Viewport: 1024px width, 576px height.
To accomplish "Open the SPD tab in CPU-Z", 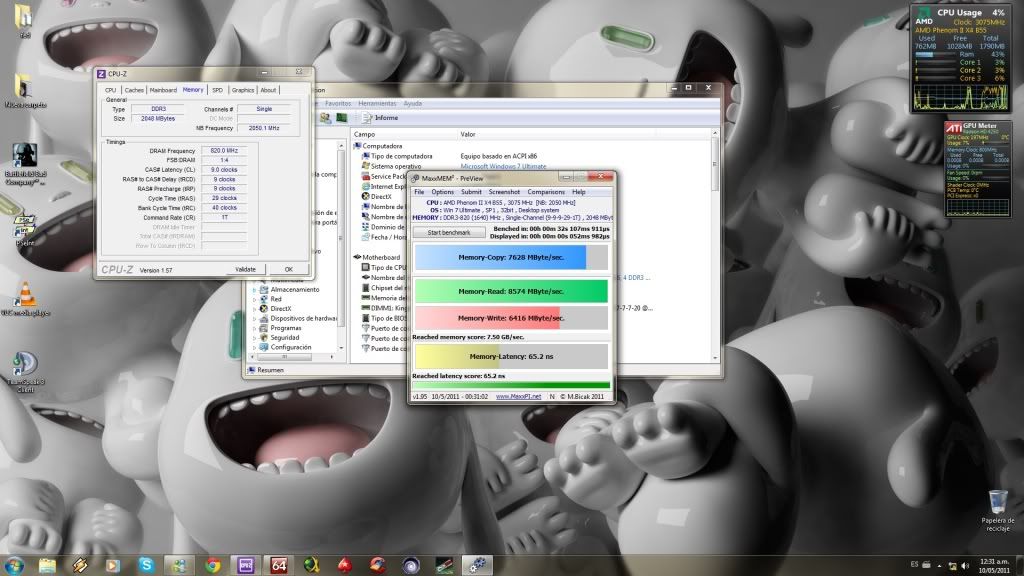I will 217,90.
